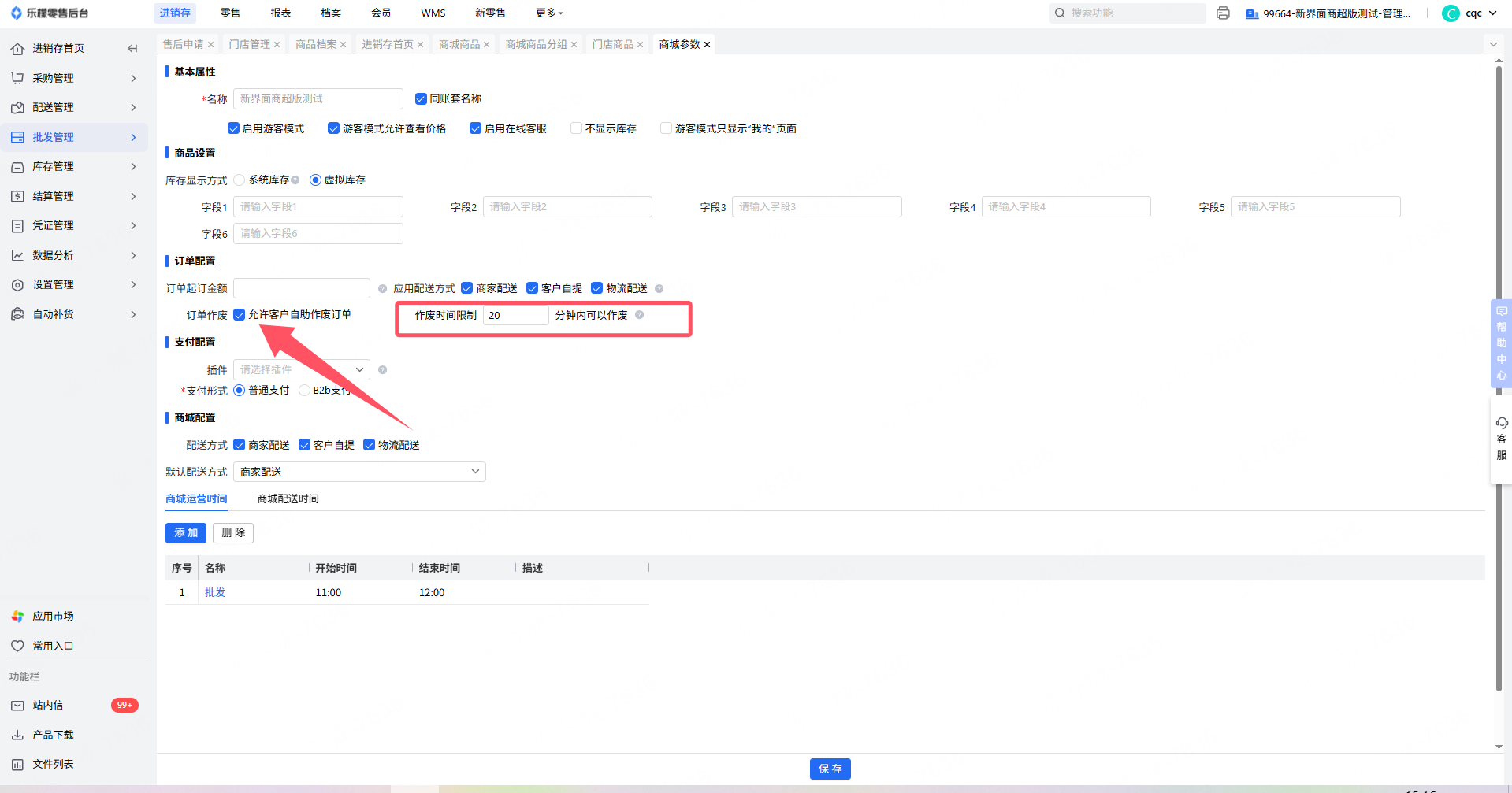This screenshot has width=1512, height=793.
Task: Click the 设置管理 gear icon
Action: point(17,284)
